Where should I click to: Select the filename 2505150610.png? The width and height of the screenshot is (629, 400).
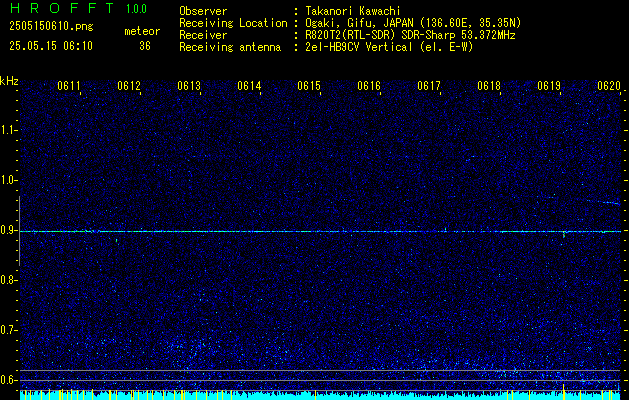click(51, 27)
